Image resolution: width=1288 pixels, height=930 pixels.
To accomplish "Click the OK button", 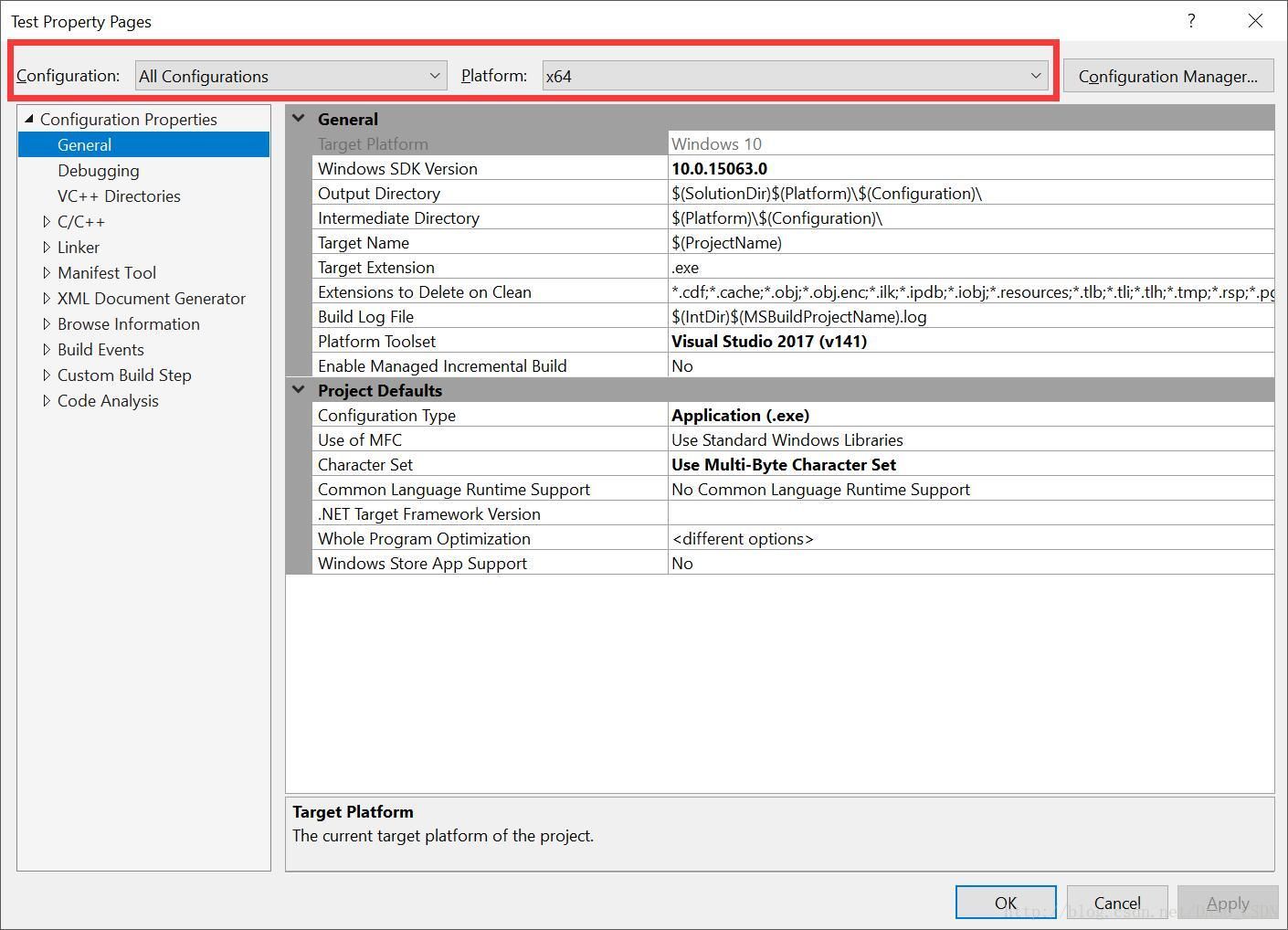I will [1006, 903].
